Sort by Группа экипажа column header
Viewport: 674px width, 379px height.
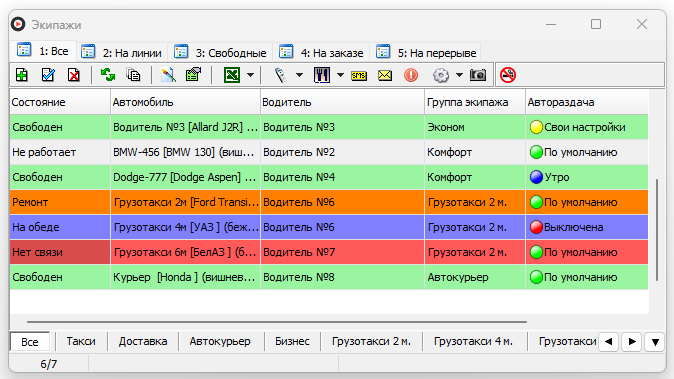click(x=475, y=102)
